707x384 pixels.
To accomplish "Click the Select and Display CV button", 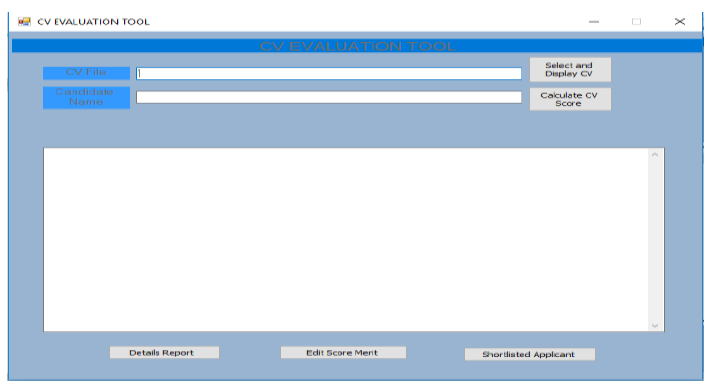I will 570,69.
